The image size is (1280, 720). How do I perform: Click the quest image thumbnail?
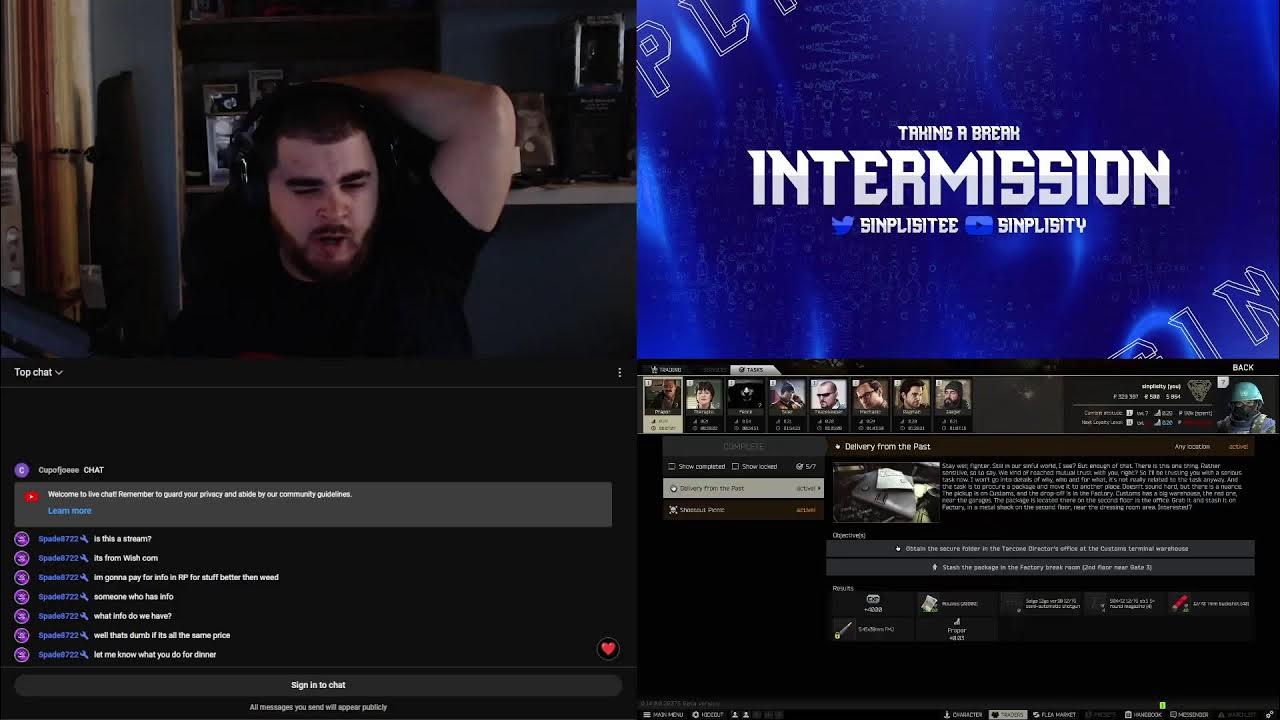(886, 492)
